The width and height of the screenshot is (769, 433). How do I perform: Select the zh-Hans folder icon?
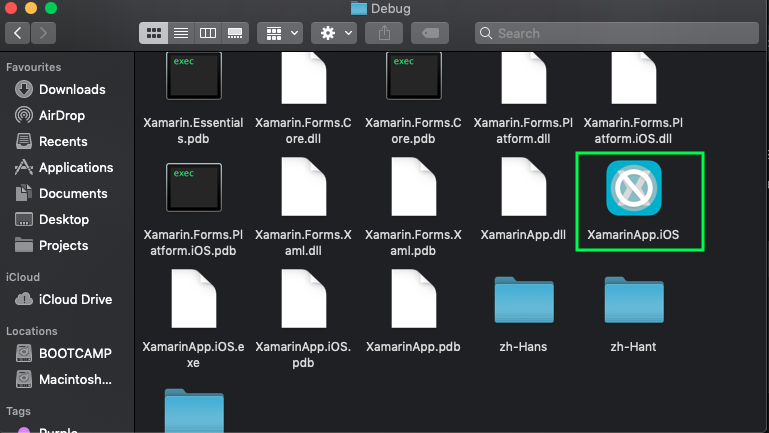(x=524, y=300)
